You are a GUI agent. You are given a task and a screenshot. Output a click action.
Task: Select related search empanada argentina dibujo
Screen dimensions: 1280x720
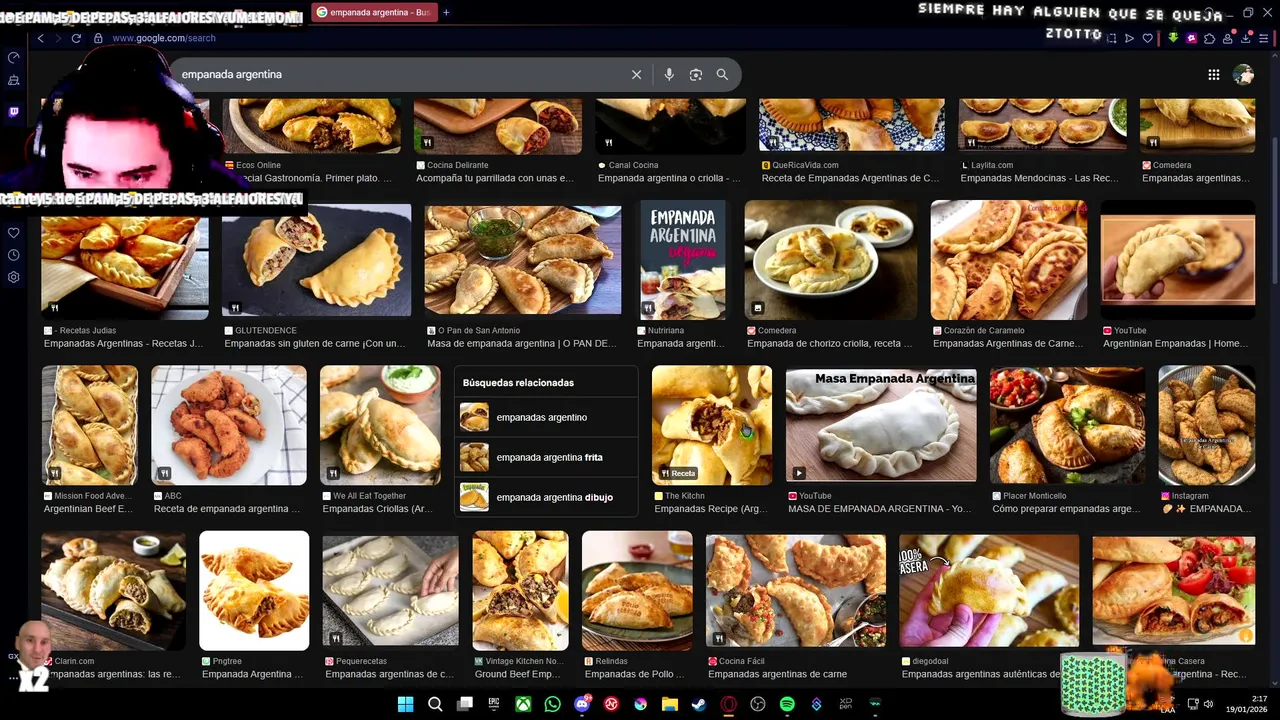(546, 497)
